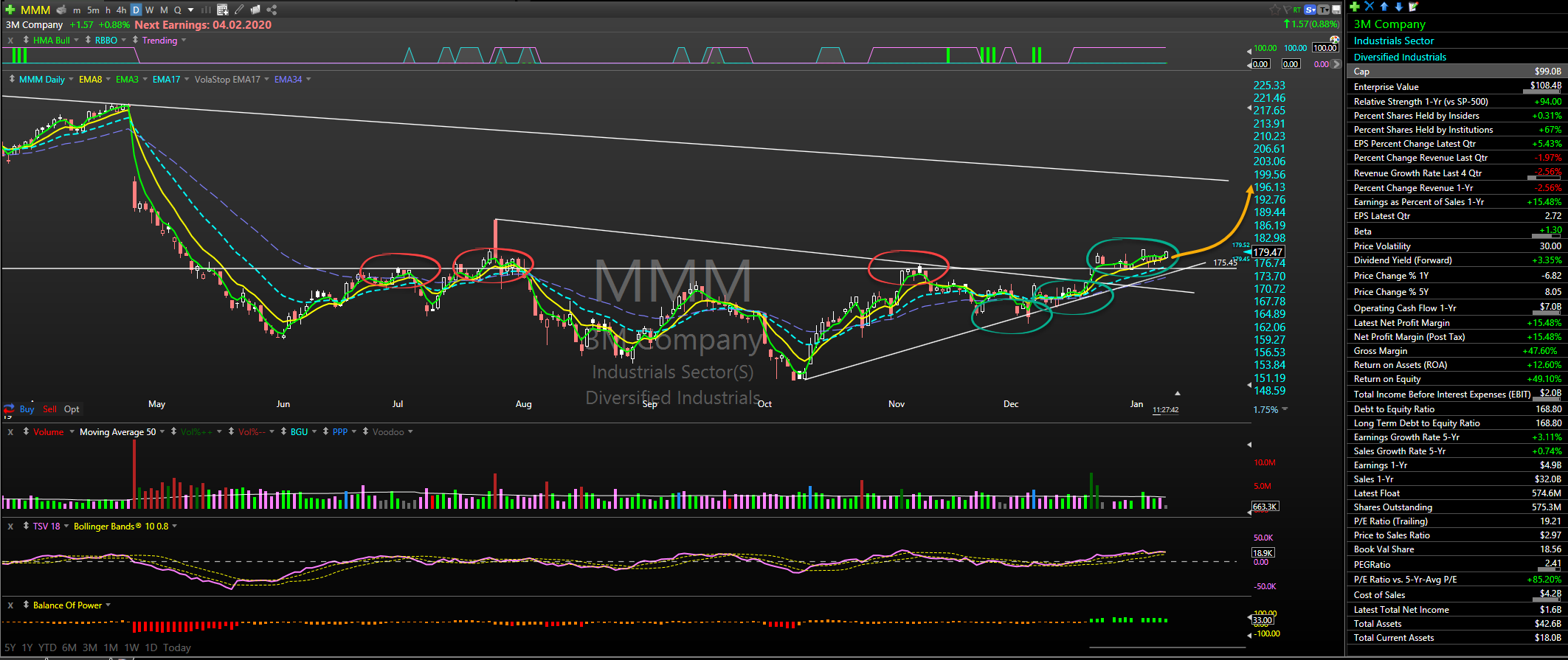Click the printer icon beside the MMM symbol
The width and height of the screenshot is (1568, 660).
(x=61, y=10)
